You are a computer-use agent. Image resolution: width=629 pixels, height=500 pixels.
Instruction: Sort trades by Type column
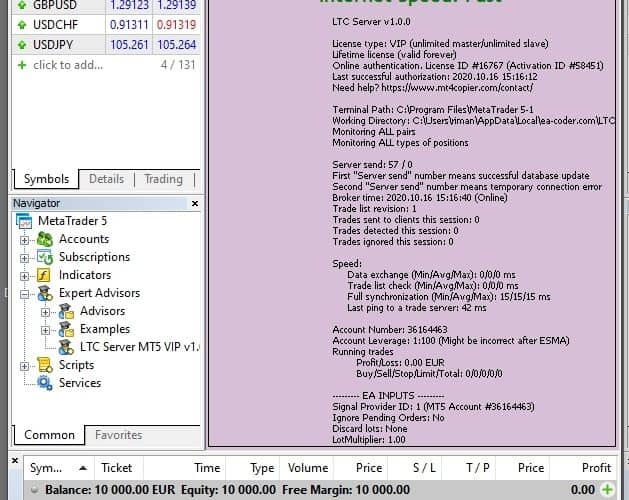tap(252, 468)
